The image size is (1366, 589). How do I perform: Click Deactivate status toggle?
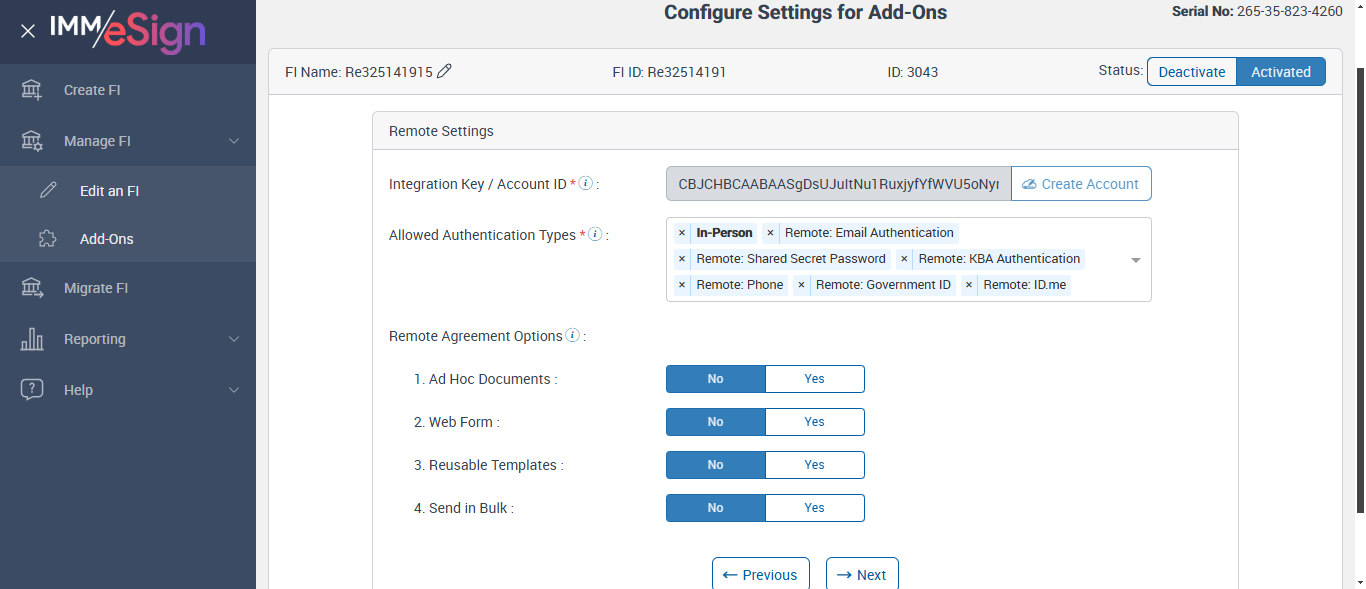1191,72
